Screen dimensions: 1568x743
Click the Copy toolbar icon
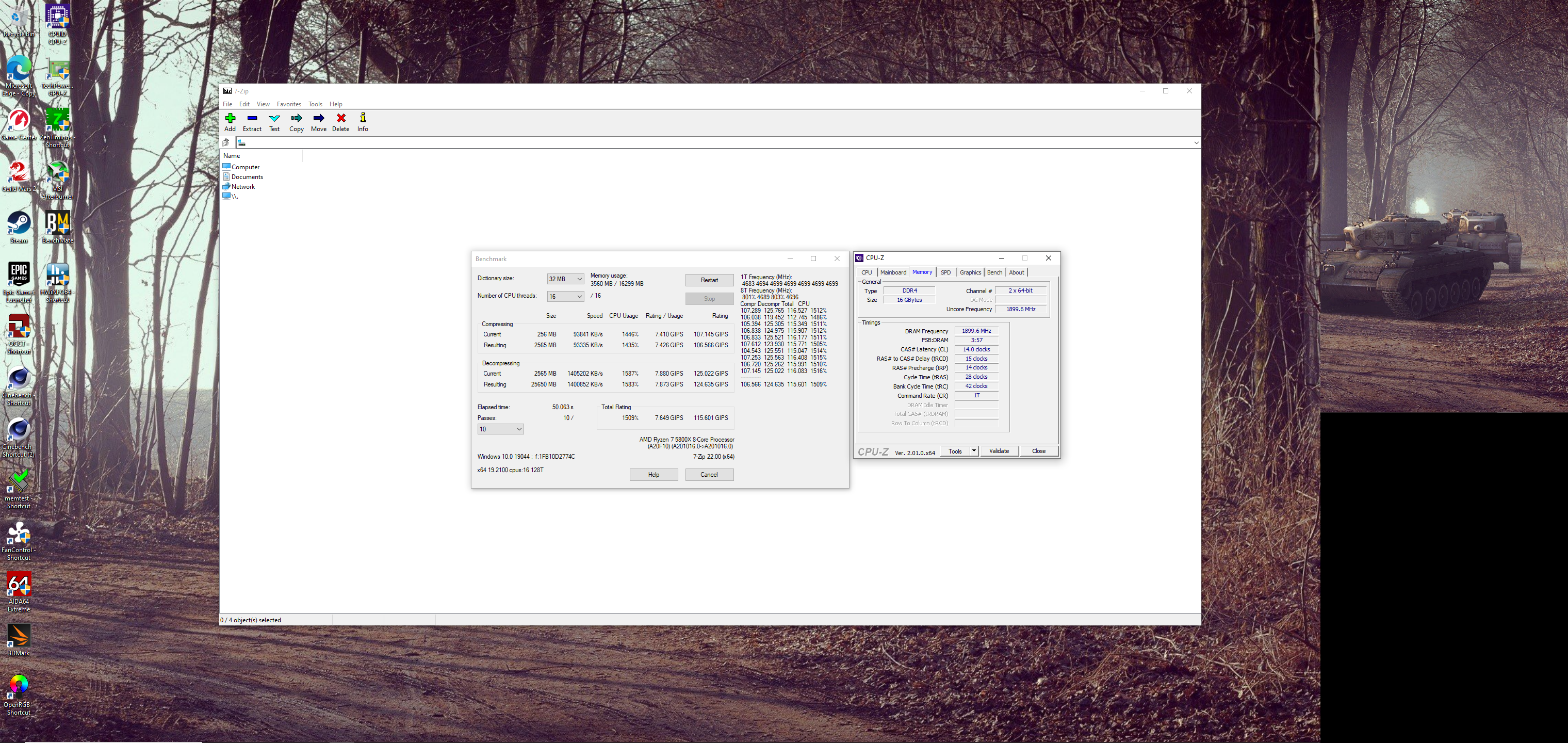click(297, 122)
